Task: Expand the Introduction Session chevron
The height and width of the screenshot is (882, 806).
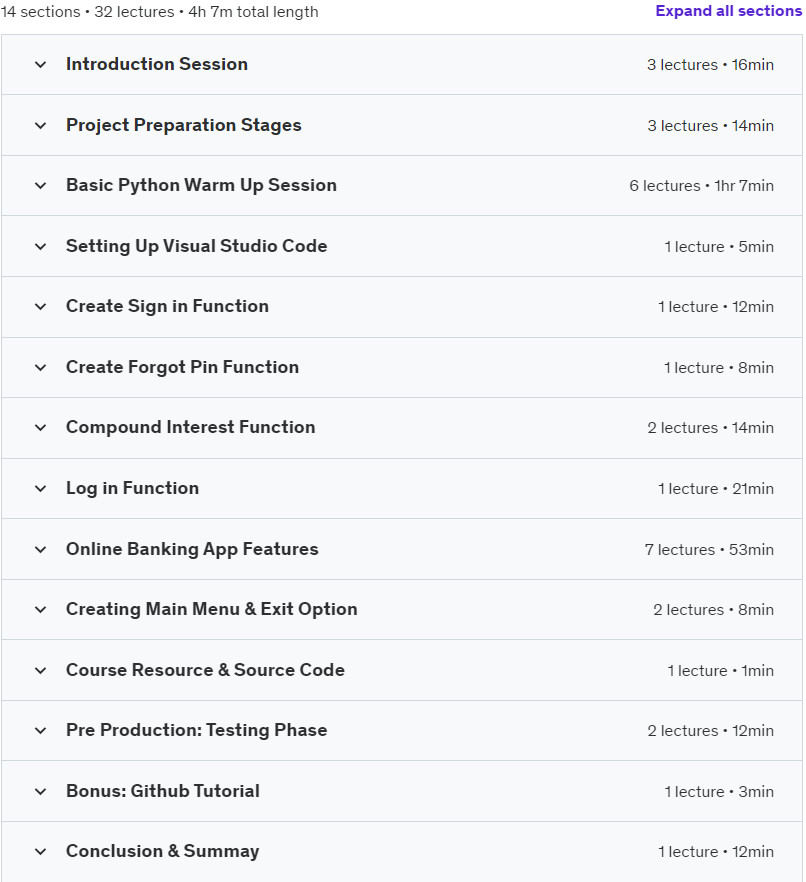Action: pyautogui.click(x=40, y=65)
